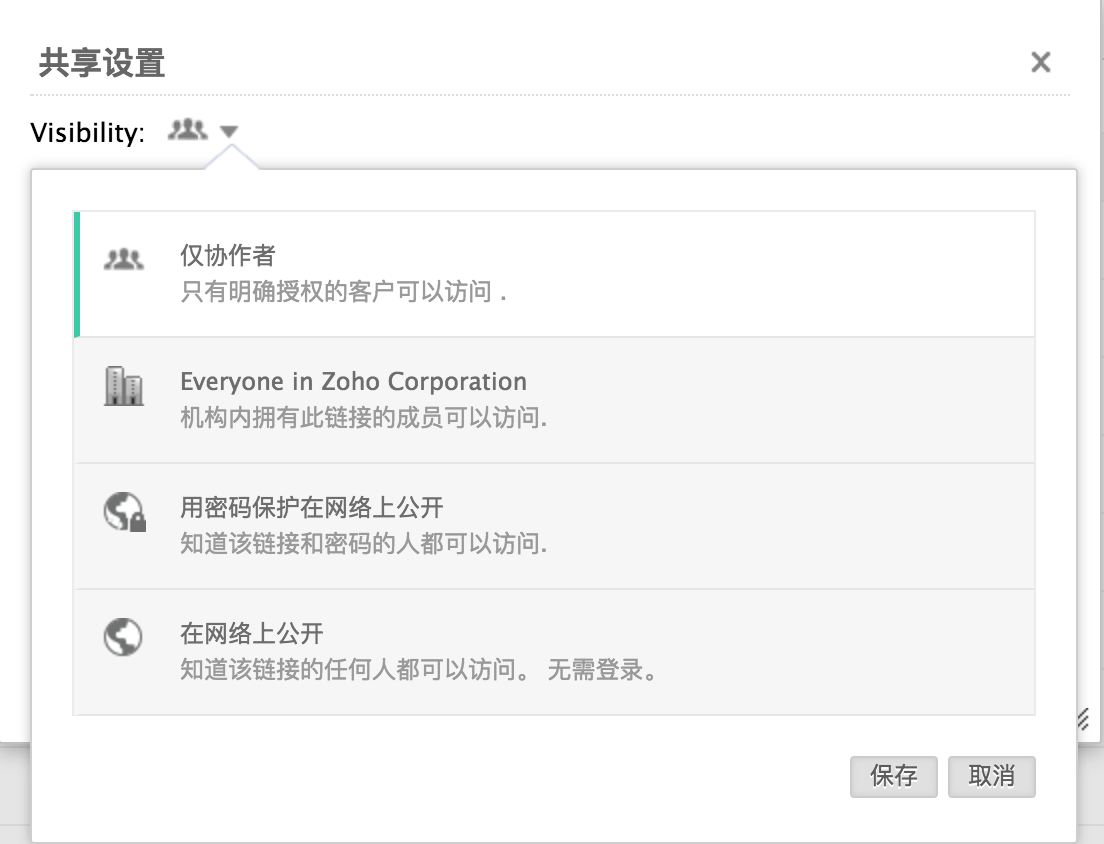Screen dimensions: 1104x844
Task: Click the 共享设置 dialog title
Action: 101,63
